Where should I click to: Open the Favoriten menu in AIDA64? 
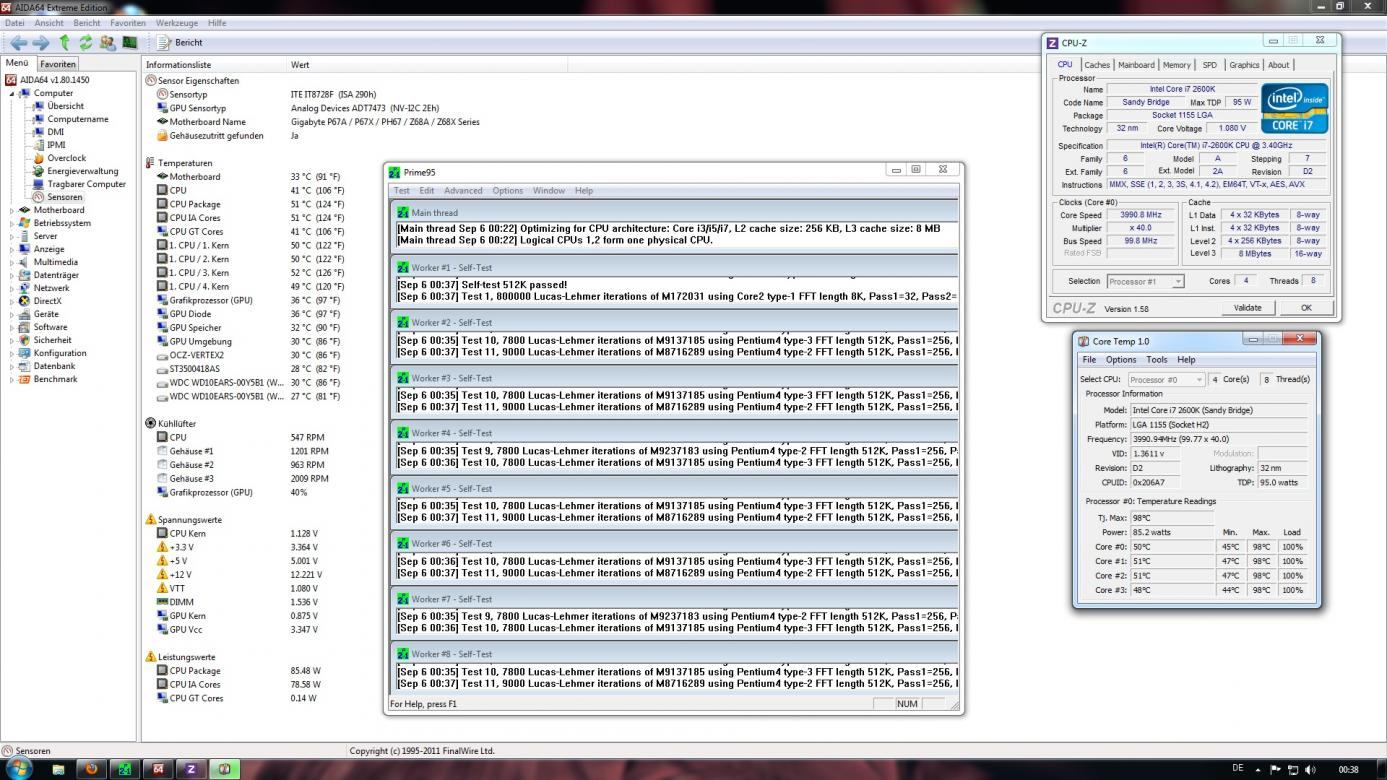point(127,22)
